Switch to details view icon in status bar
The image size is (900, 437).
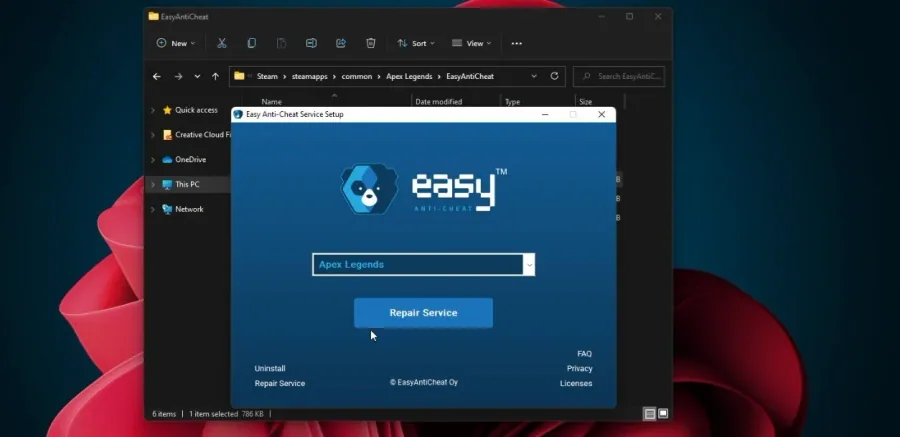tap(650, 413)
